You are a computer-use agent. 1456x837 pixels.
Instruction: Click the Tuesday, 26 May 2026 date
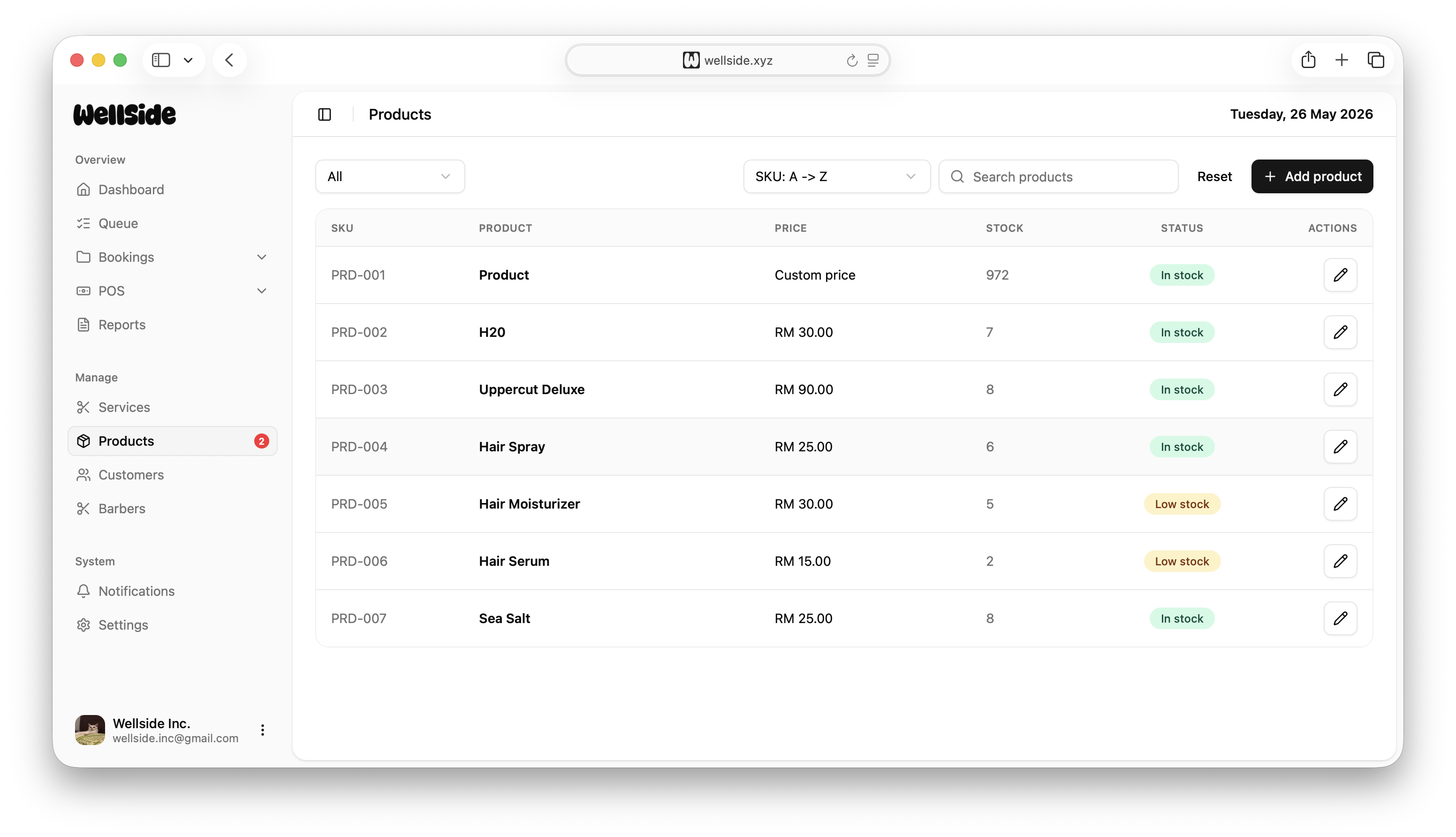pyautogui.click(x=1301, y=114)
